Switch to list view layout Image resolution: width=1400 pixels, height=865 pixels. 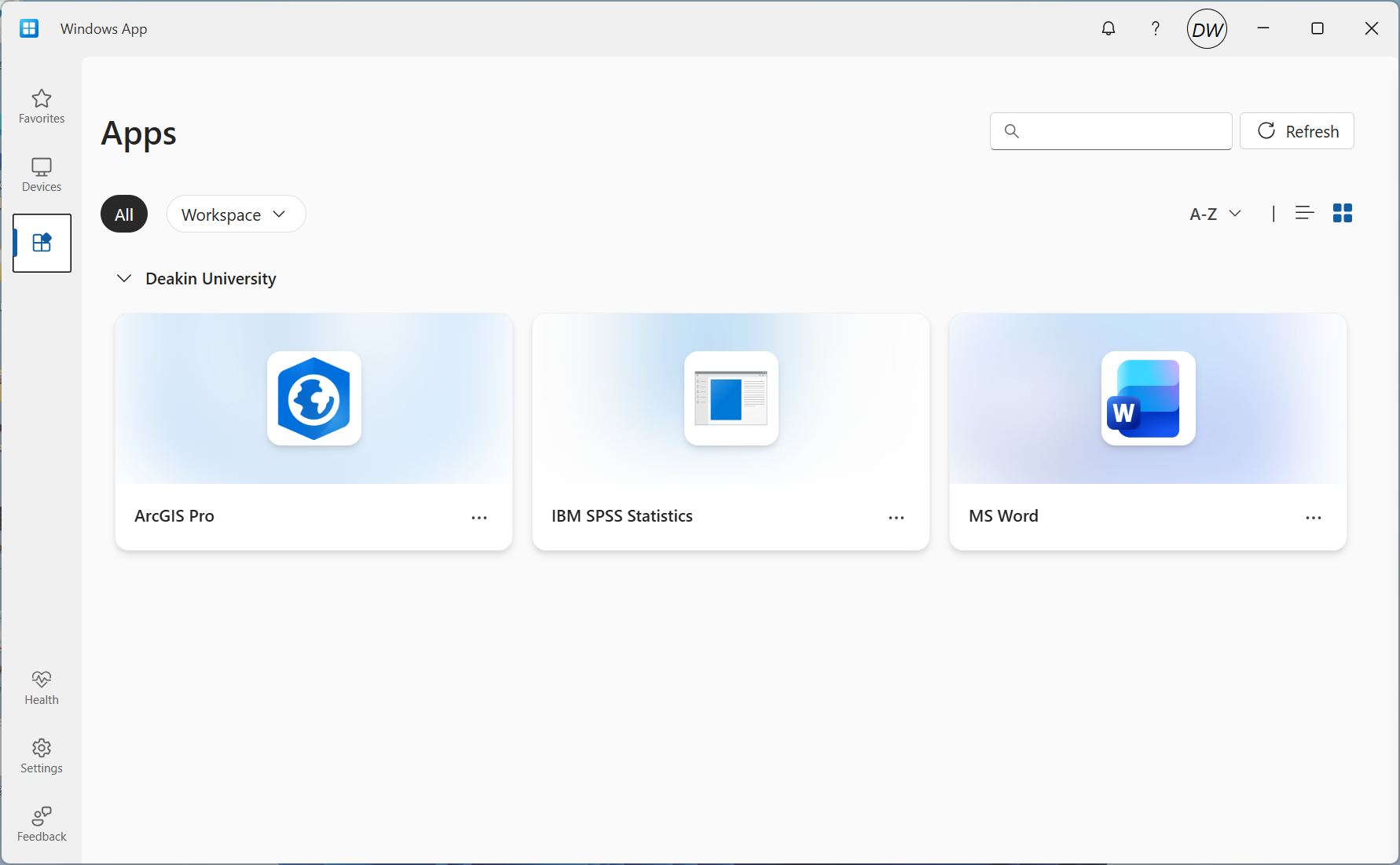pyautogui.click(x=1304, y=212)
